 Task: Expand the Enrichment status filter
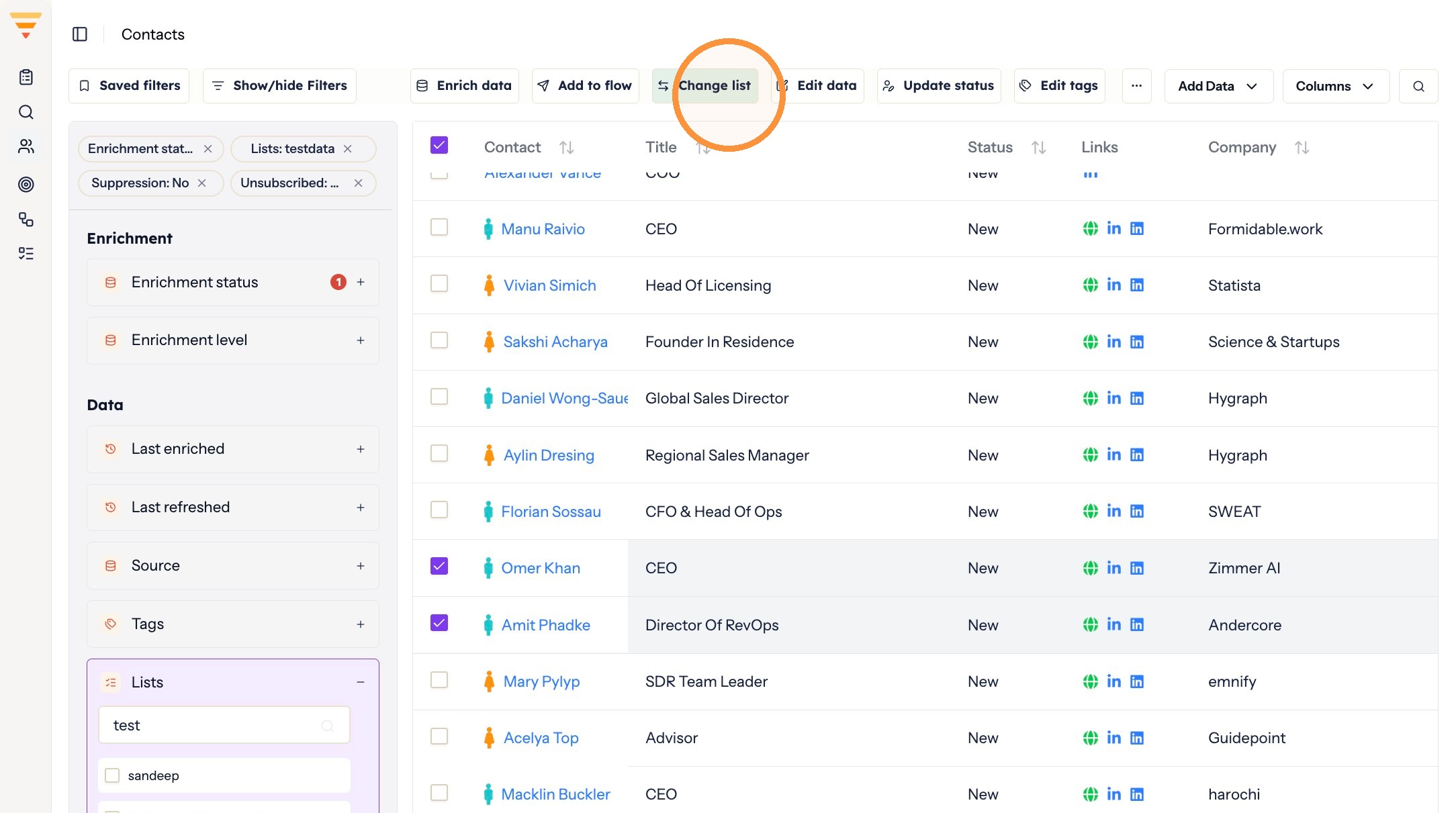click(361, 282)
